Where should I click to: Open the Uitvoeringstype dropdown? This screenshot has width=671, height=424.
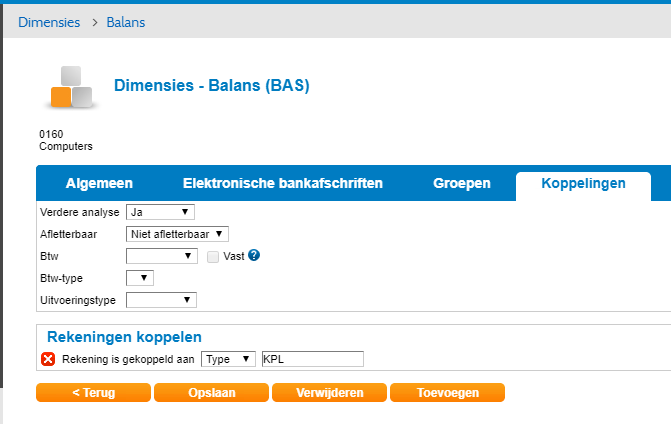[x=161, y=300]
